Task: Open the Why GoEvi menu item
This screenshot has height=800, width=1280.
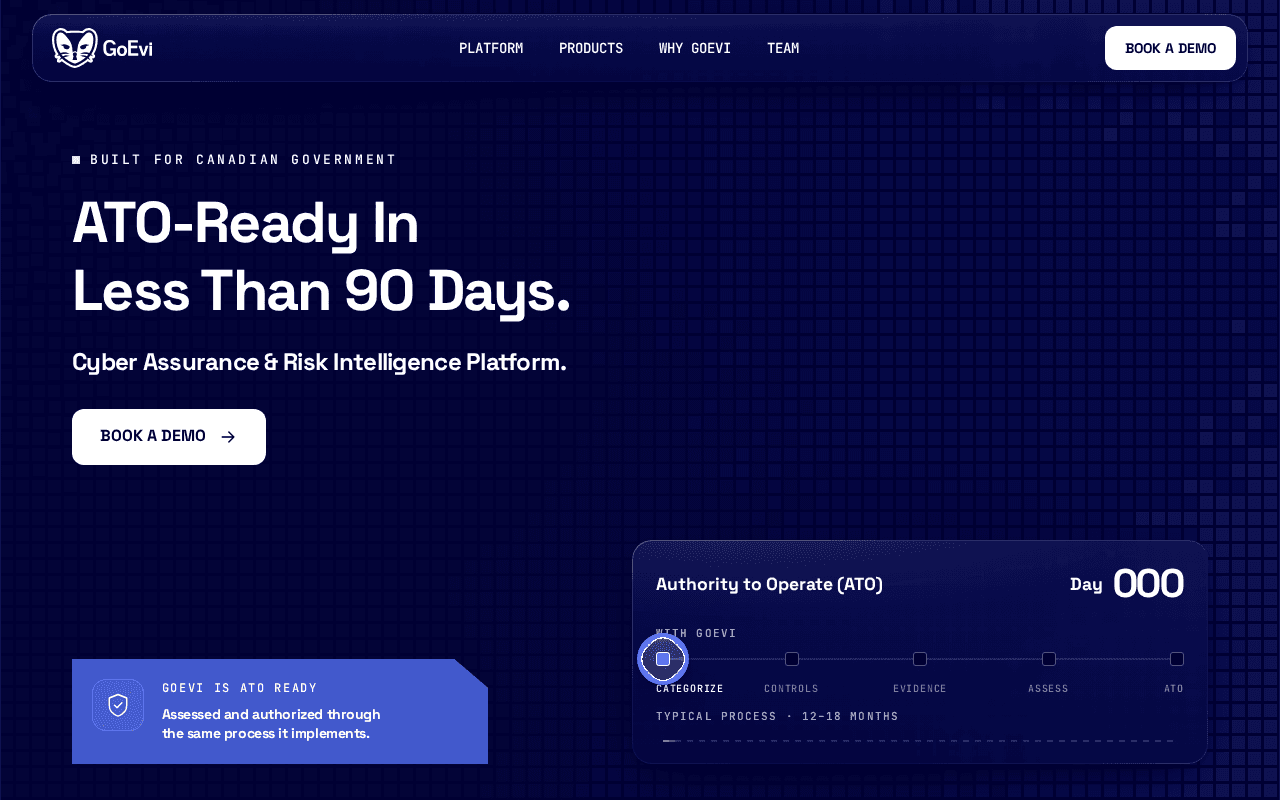Action: click(695, 48)
